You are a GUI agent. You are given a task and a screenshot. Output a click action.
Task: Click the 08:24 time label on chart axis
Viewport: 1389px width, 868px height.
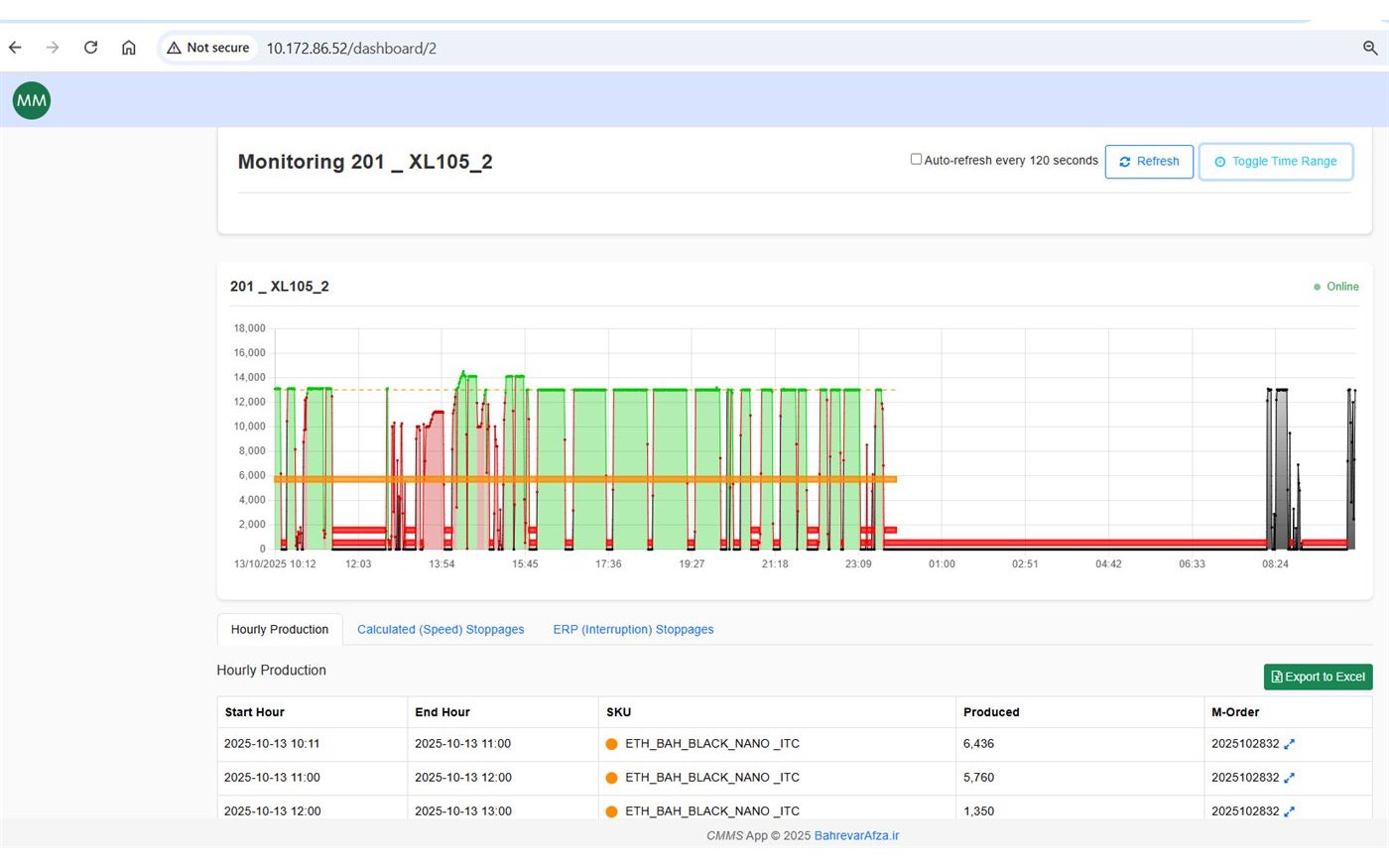coord(1275,563)
